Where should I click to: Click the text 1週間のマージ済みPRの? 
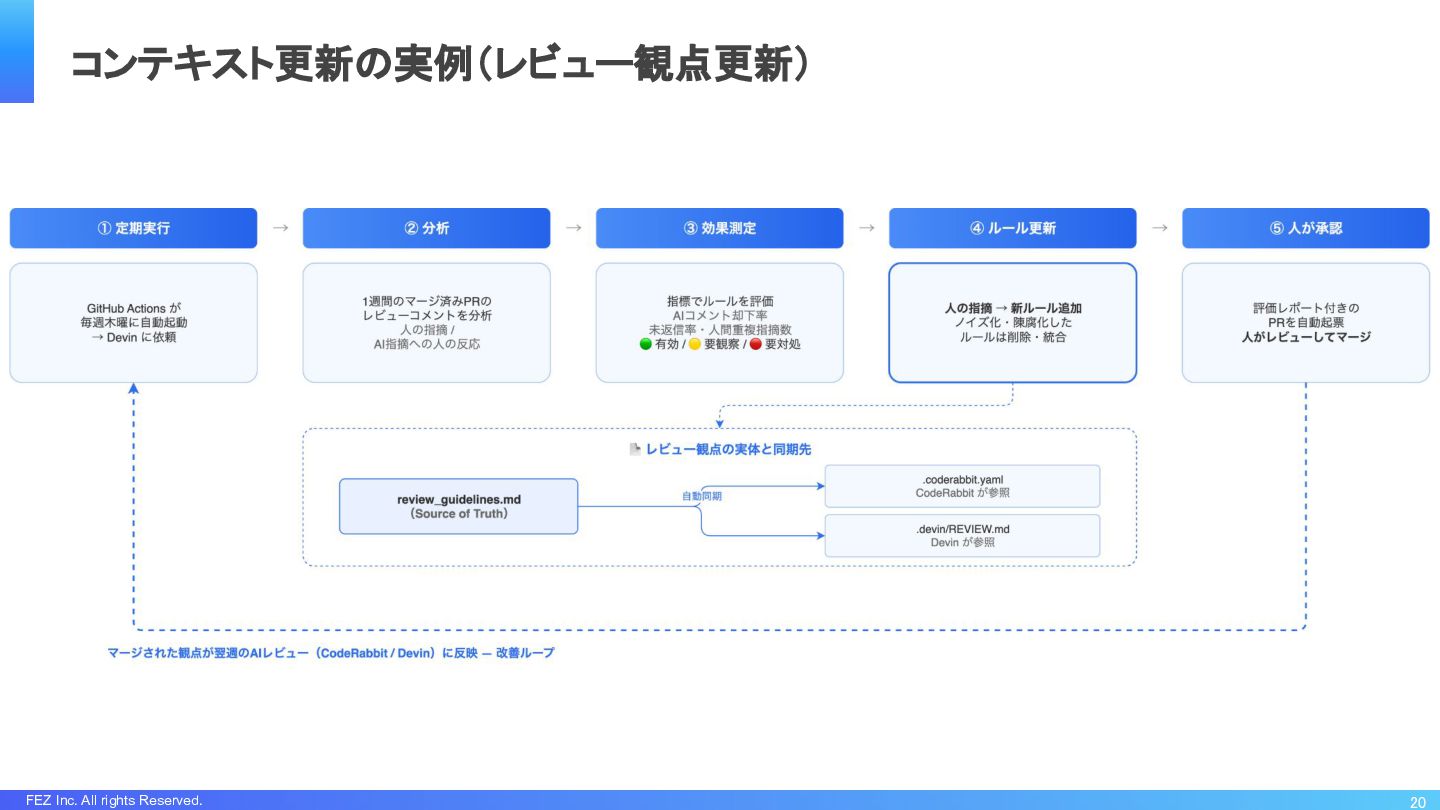pos(427,301)
